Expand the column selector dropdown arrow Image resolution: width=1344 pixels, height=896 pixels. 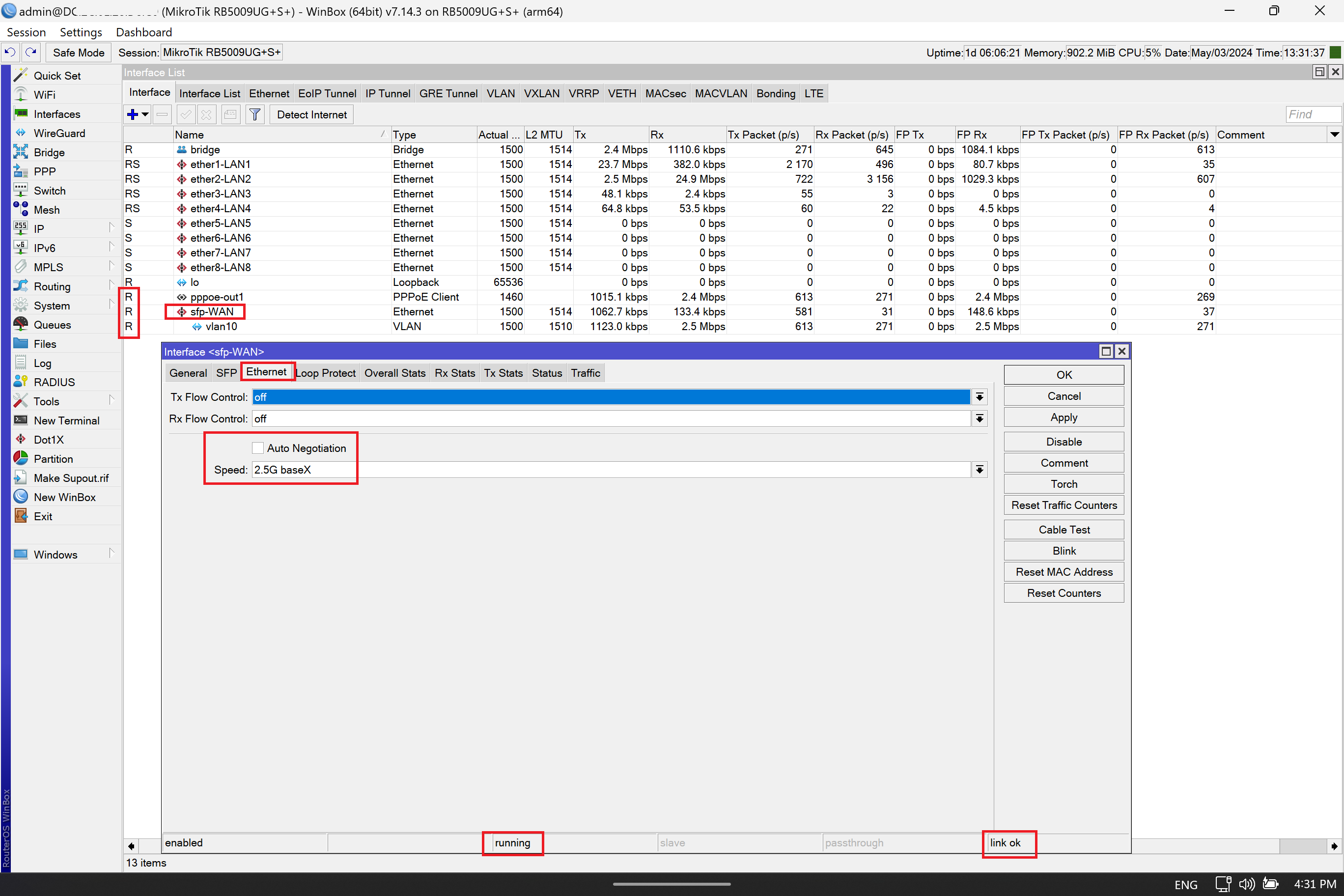(x=1334, y=135)
